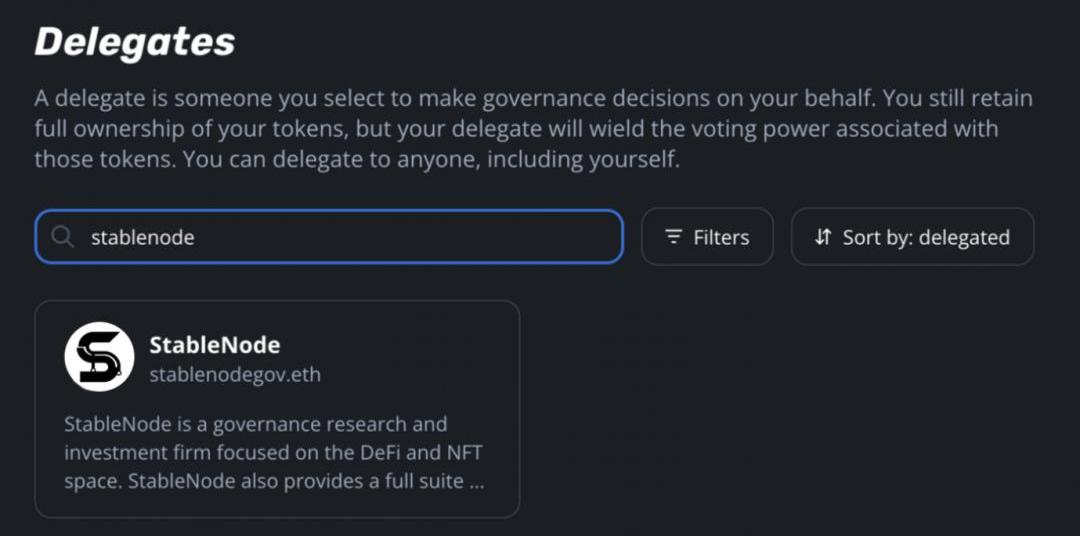1080x536 pixels.
Task: Open the 'Sort by: delegated' dropdown
Action: point(912,237)
